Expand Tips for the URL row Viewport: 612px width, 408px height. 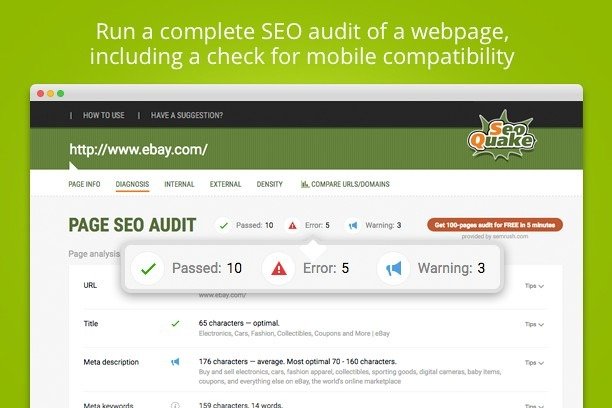(x=534, y=286)
